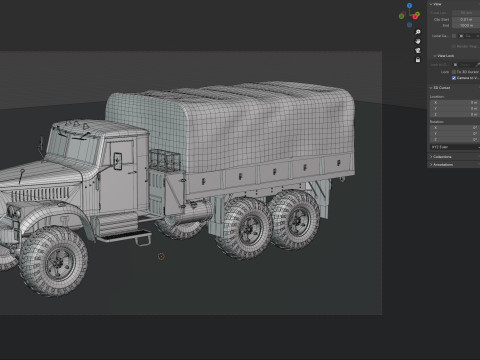
Task: Select the truck's front left wheel
Action: pyautogui.click(x=54, y=262)
